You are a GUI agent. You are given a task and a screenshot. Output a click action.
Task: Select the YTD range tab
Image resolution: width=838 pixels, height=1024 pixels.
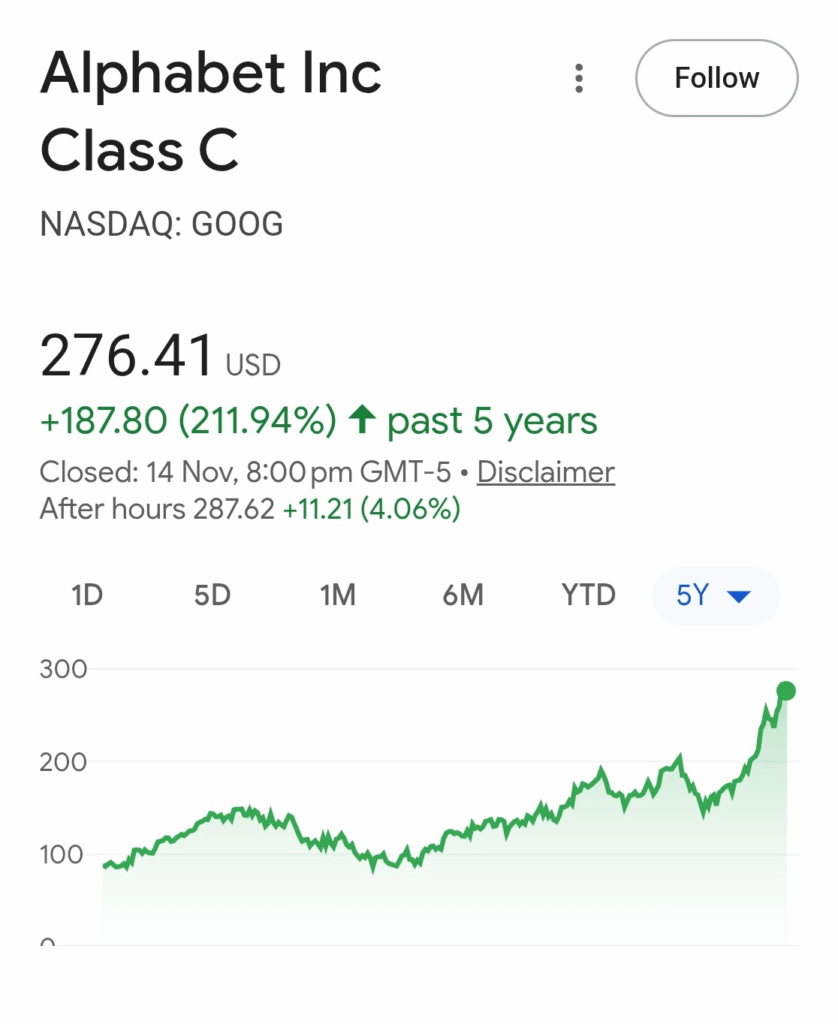point(588,596)
